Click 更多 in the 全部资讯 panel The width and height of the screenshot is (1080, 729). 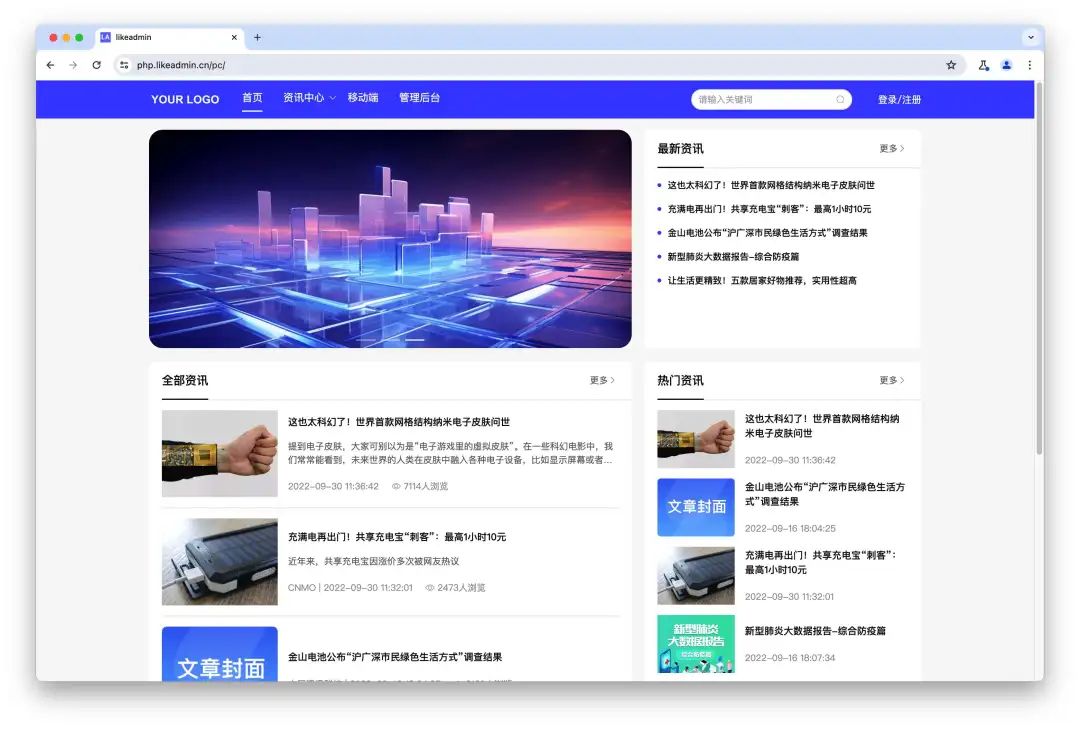point(603,380)
